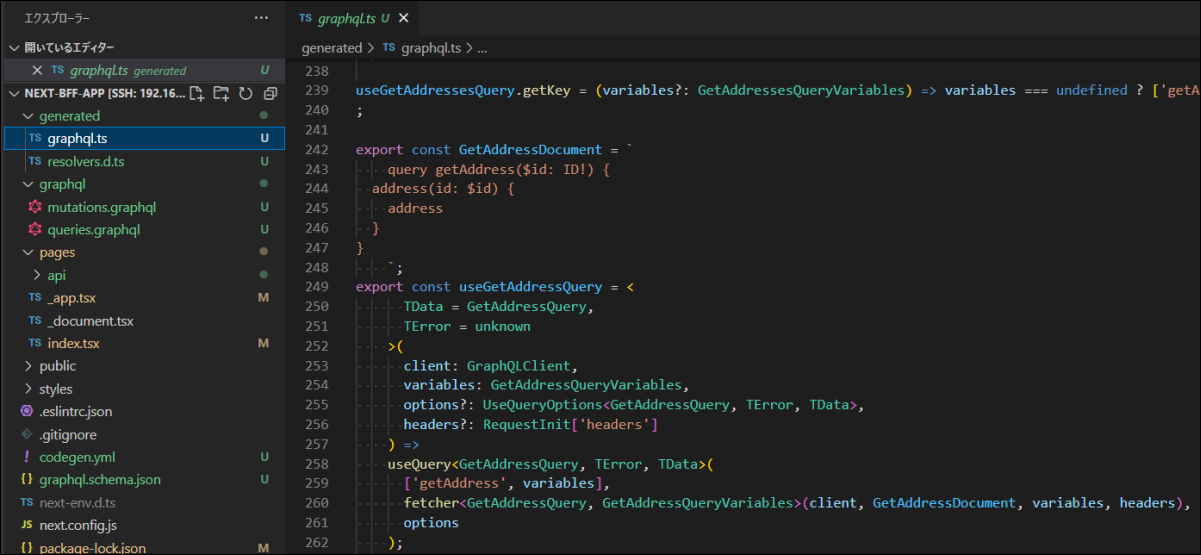Viewport: 1201px width, 555px height.
Task: Click the JSON braces icon beside package-lock.json
Action: click(27, 548)
